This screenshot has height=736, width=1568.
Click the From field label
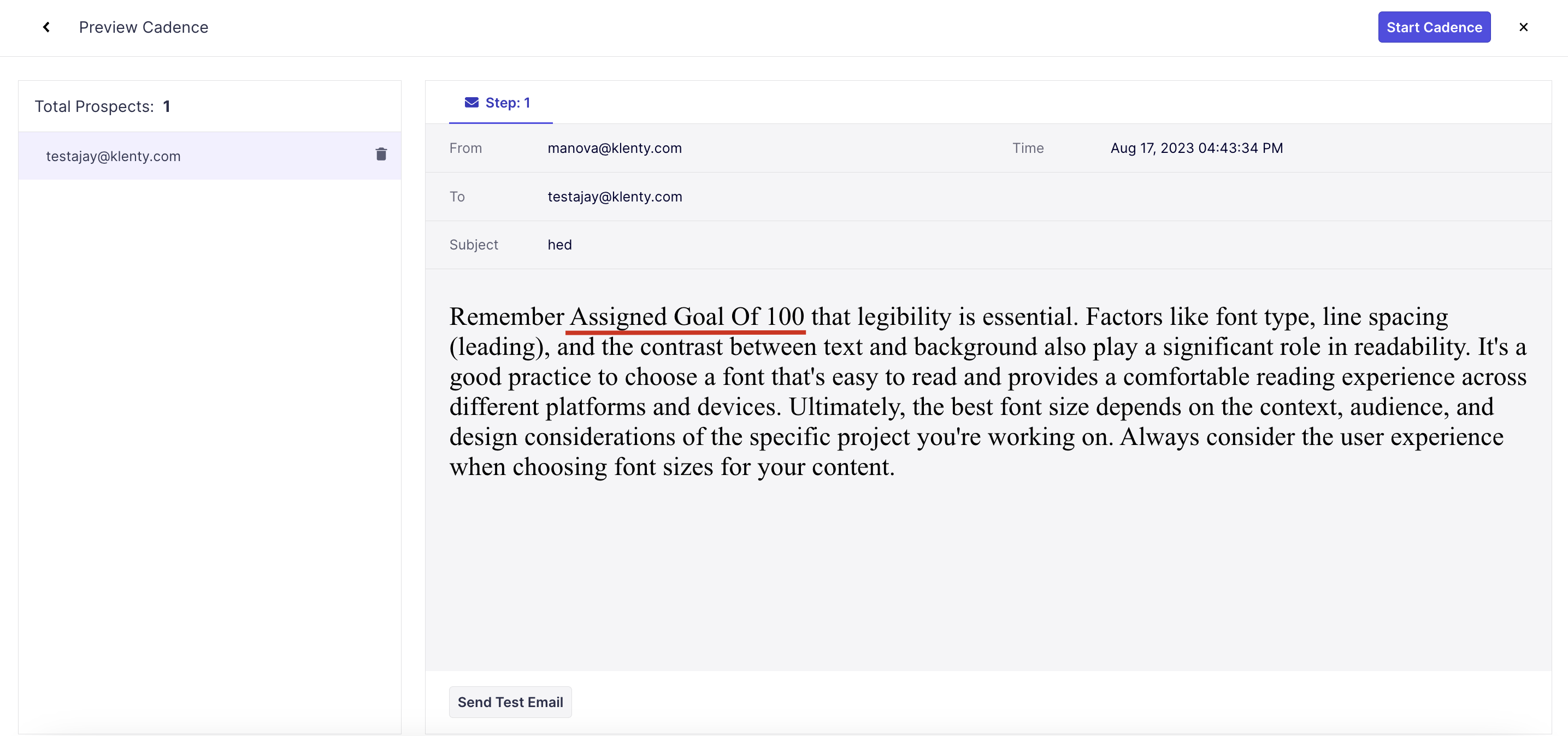click(x=465, y=148)
